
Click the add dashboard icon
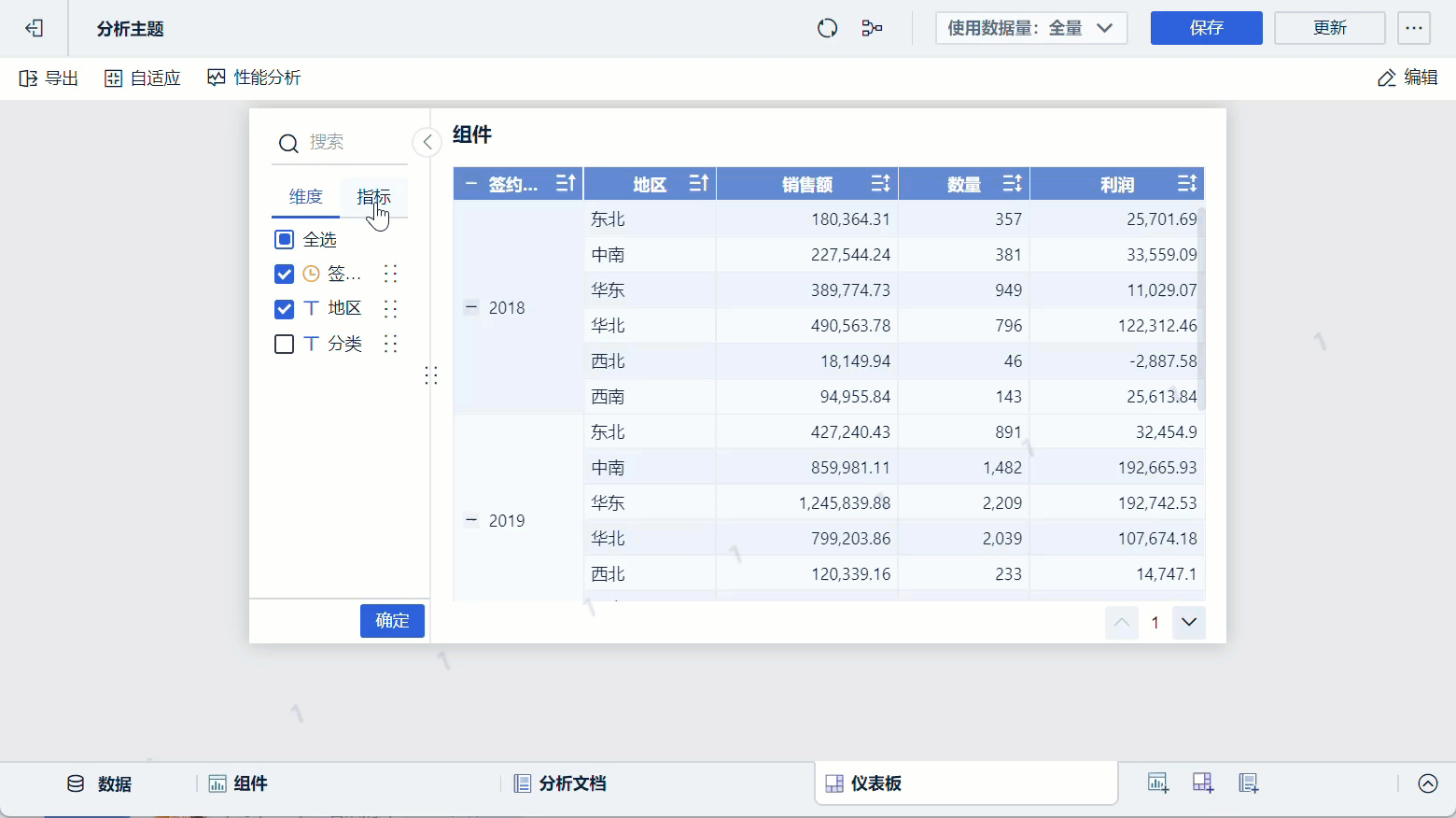(x=1203, y=783)
